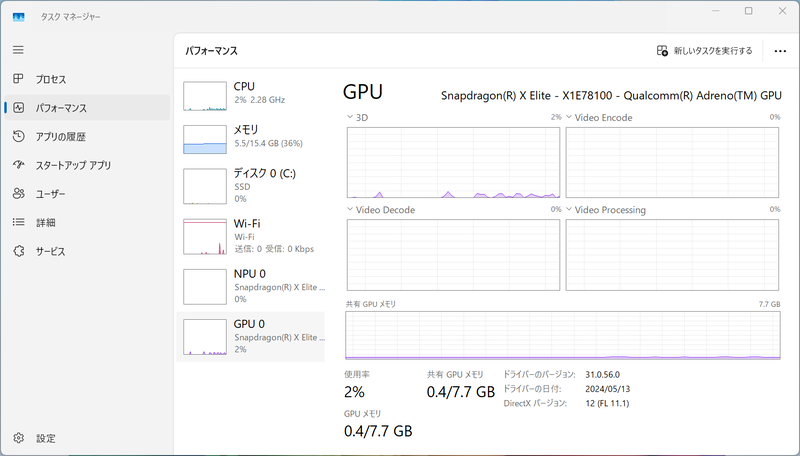Click 0.4/7.7 GB beneath GPU メモリ stat label
The height and width of the screenshot is (456, 800).
pos(378,431)
